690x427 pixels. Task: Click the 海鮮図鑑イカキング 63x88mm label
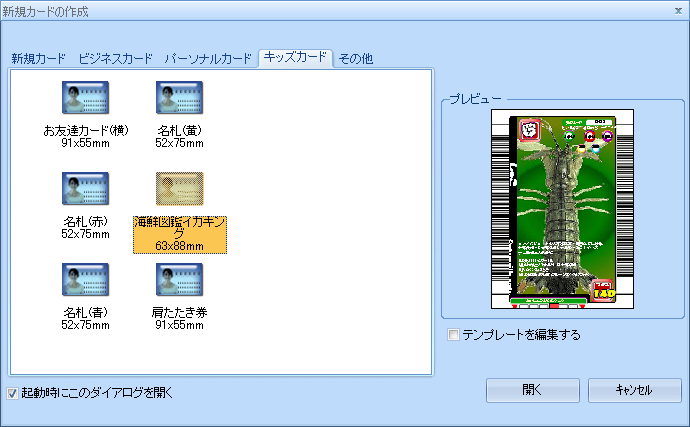click(x=180, y=235)
